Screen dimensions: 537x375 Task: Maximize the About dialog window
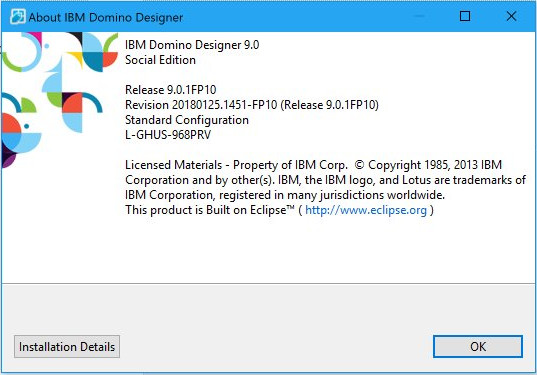pyautogui.click(x=464, y=16)
